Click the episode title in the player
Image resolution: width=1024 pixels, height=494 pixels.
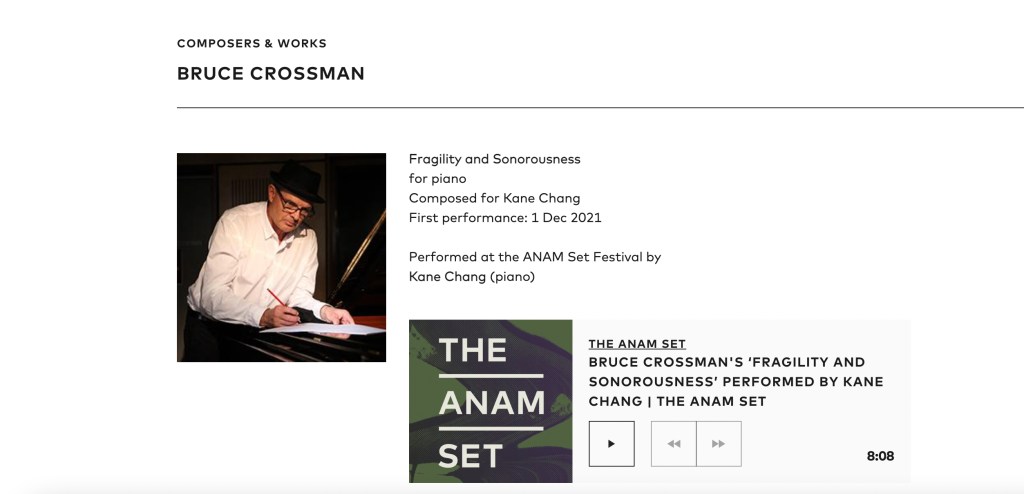pyautogui.click(x=736, y=381)
